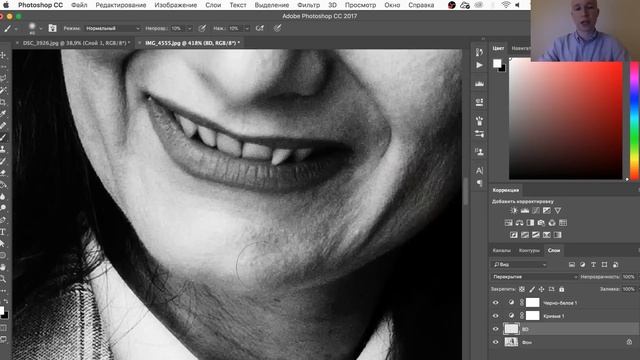Select the Path Selection arrow tool
This screenshot has height=360, width=640.
(3, 244)
